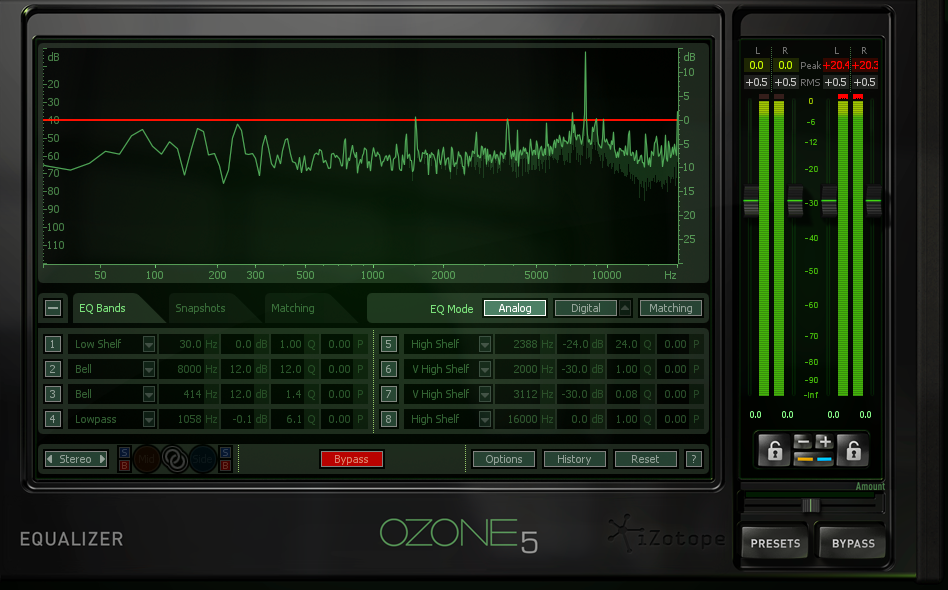Bypass the Side channel B button
This screenshot has width=948, height=590.
pos(226,465)
